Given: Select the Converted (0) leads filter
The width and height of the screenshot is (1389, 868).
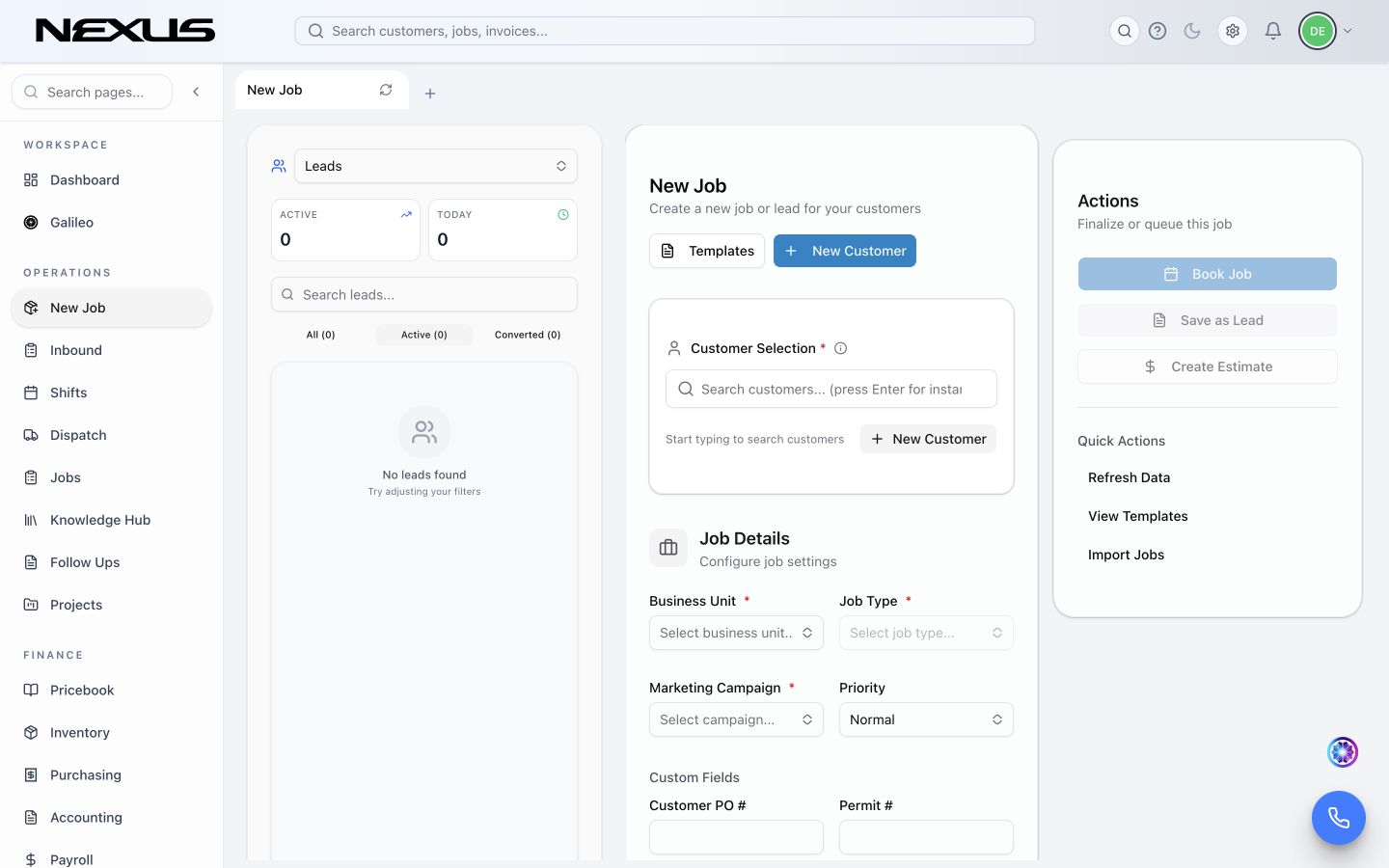Looking at the screenshot, I should (x=528, y=335).
